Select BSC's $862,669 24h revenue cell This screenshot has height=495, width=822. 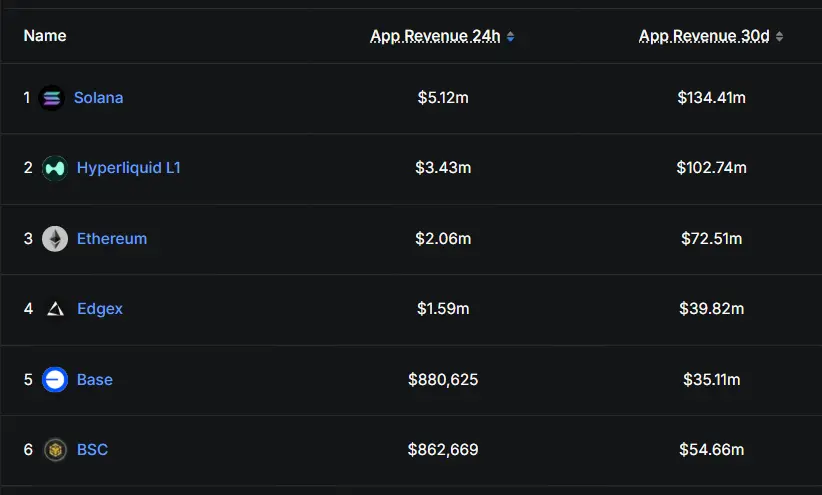(443, 450)
